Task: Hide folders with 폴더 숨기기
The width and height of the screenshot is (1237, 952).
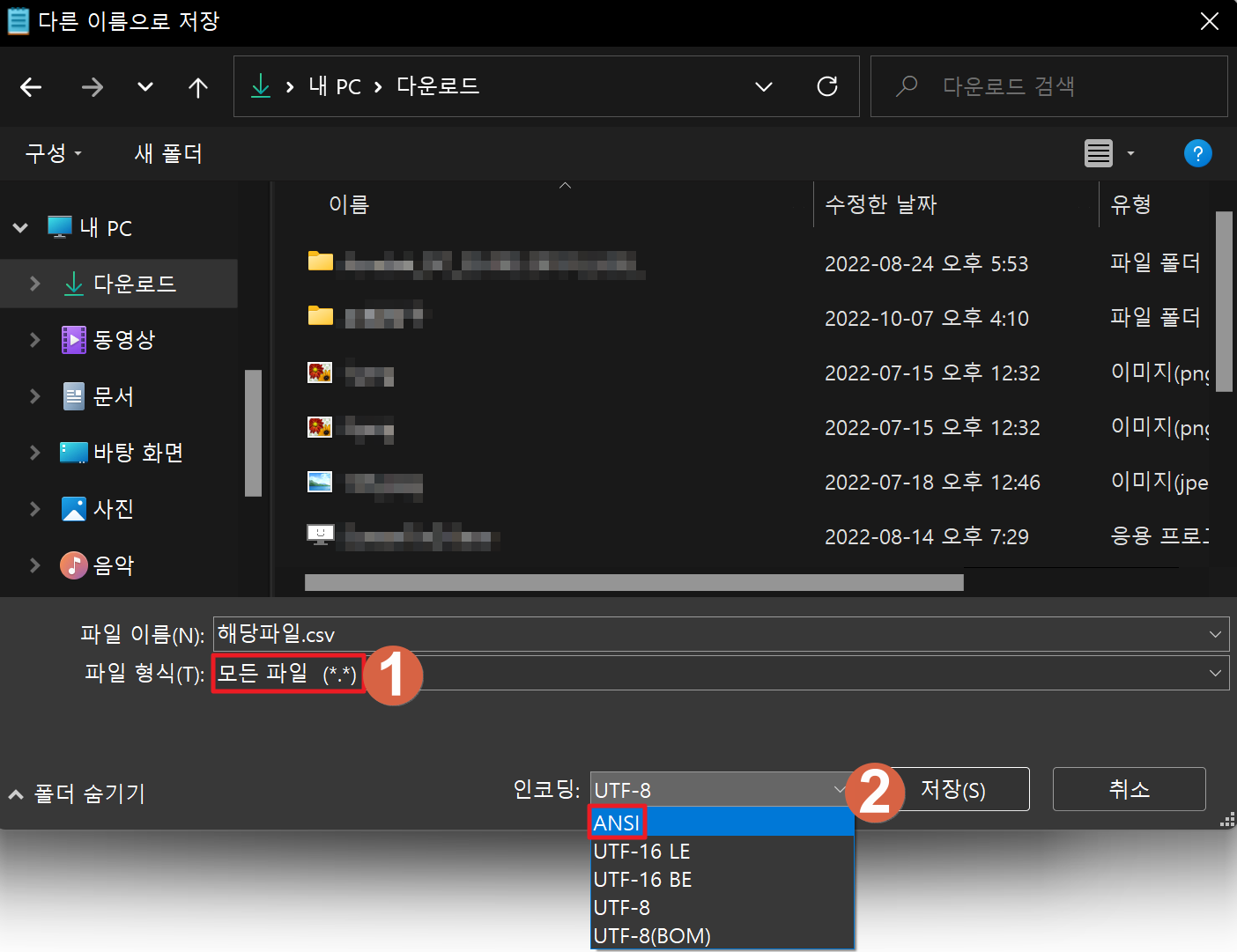Action: point(78,793)
